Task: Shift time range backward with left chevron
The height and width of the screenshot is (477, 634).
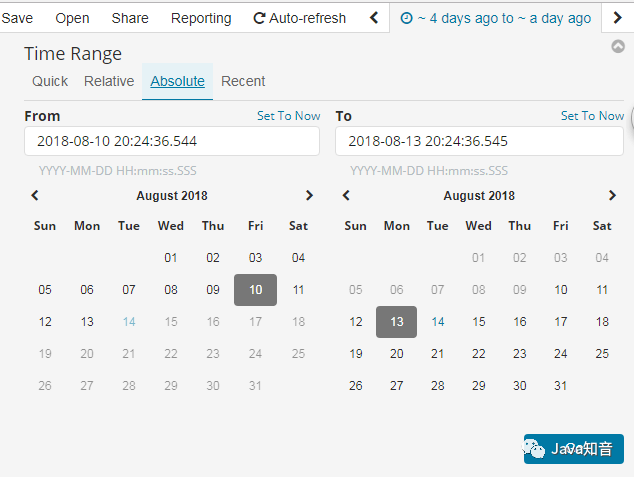Action: [374, 18]
